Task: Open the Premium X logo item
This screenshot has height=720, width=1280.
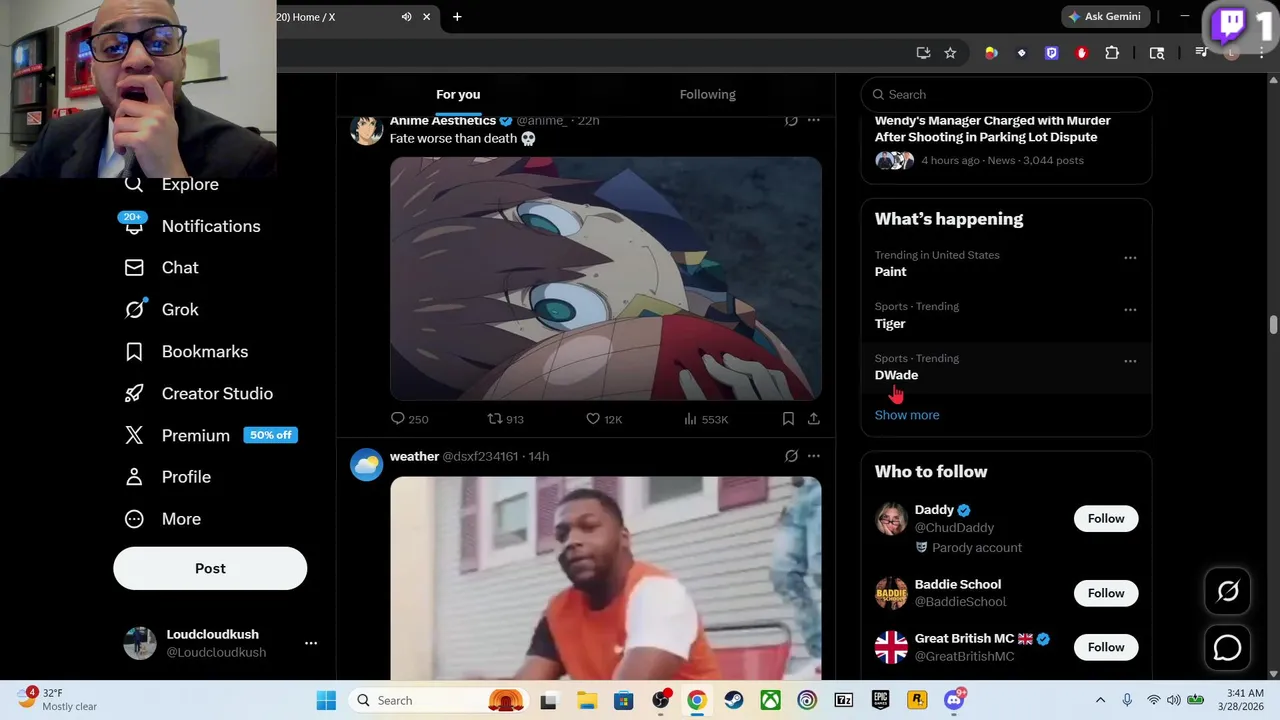Action: click(134, 435)
